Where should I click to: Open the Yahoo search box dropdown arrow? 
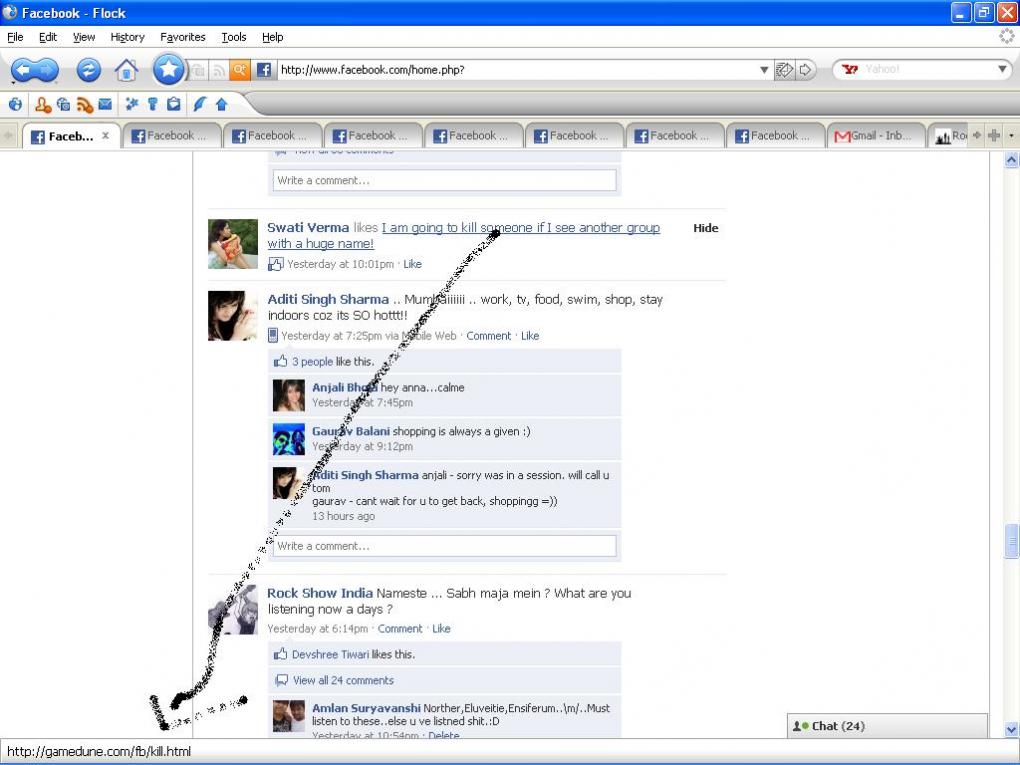[1002, 69]
